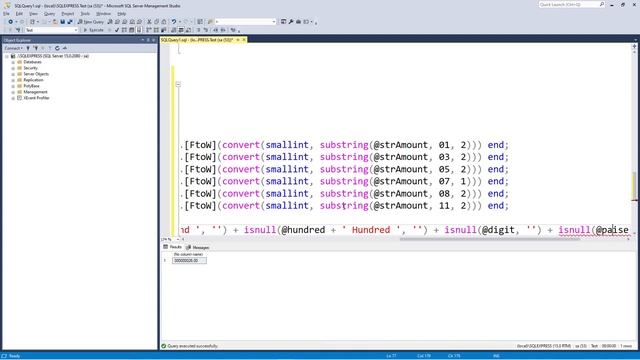Open the View menu
Viewport: 640px width, 360px height.
click(x=33, y=13)
